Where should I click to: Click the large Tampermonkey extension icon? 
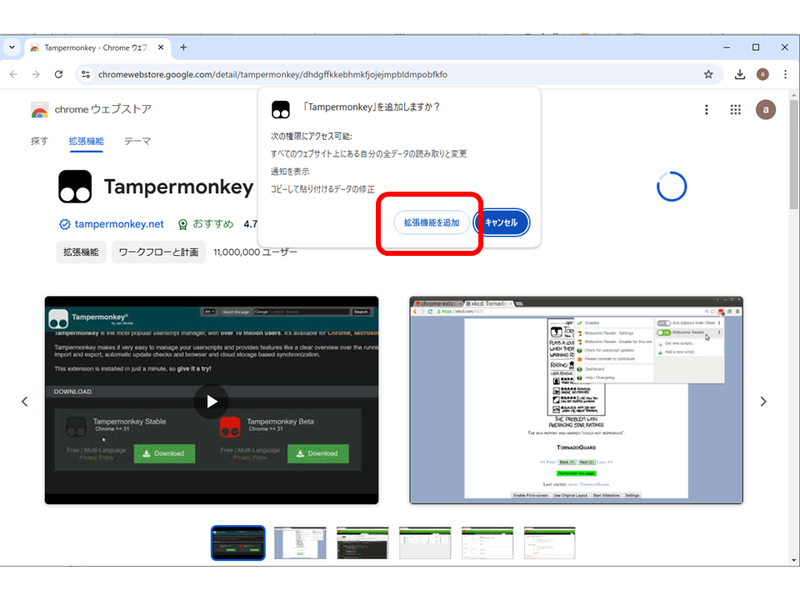coord(75,187)
